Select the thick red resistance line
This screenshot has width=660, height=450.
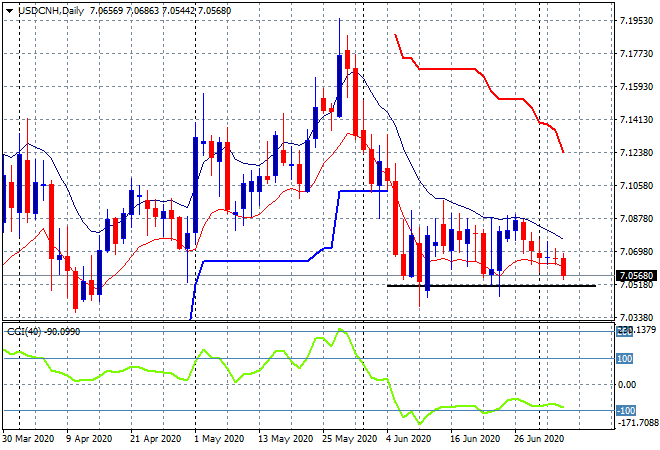450,69
